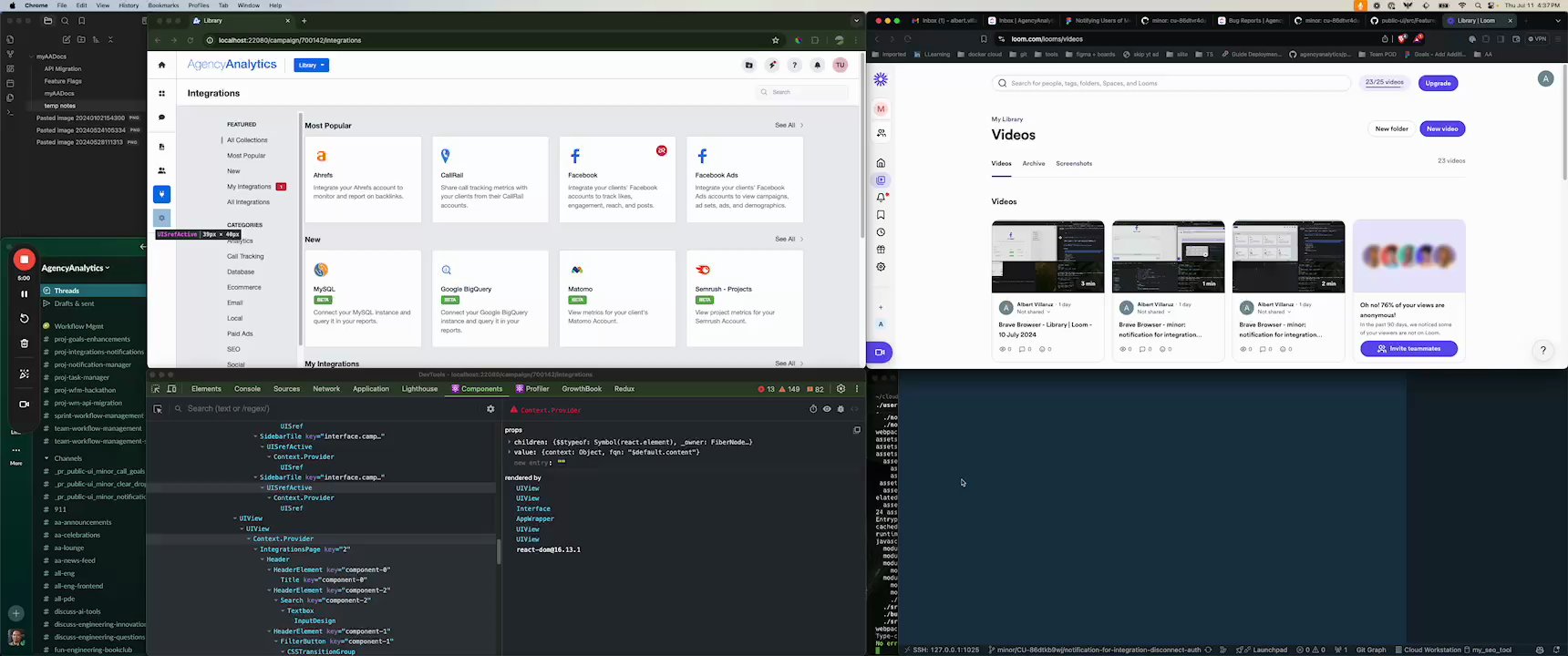Open the Library dropdown in AgencyAnalytics

311,66
